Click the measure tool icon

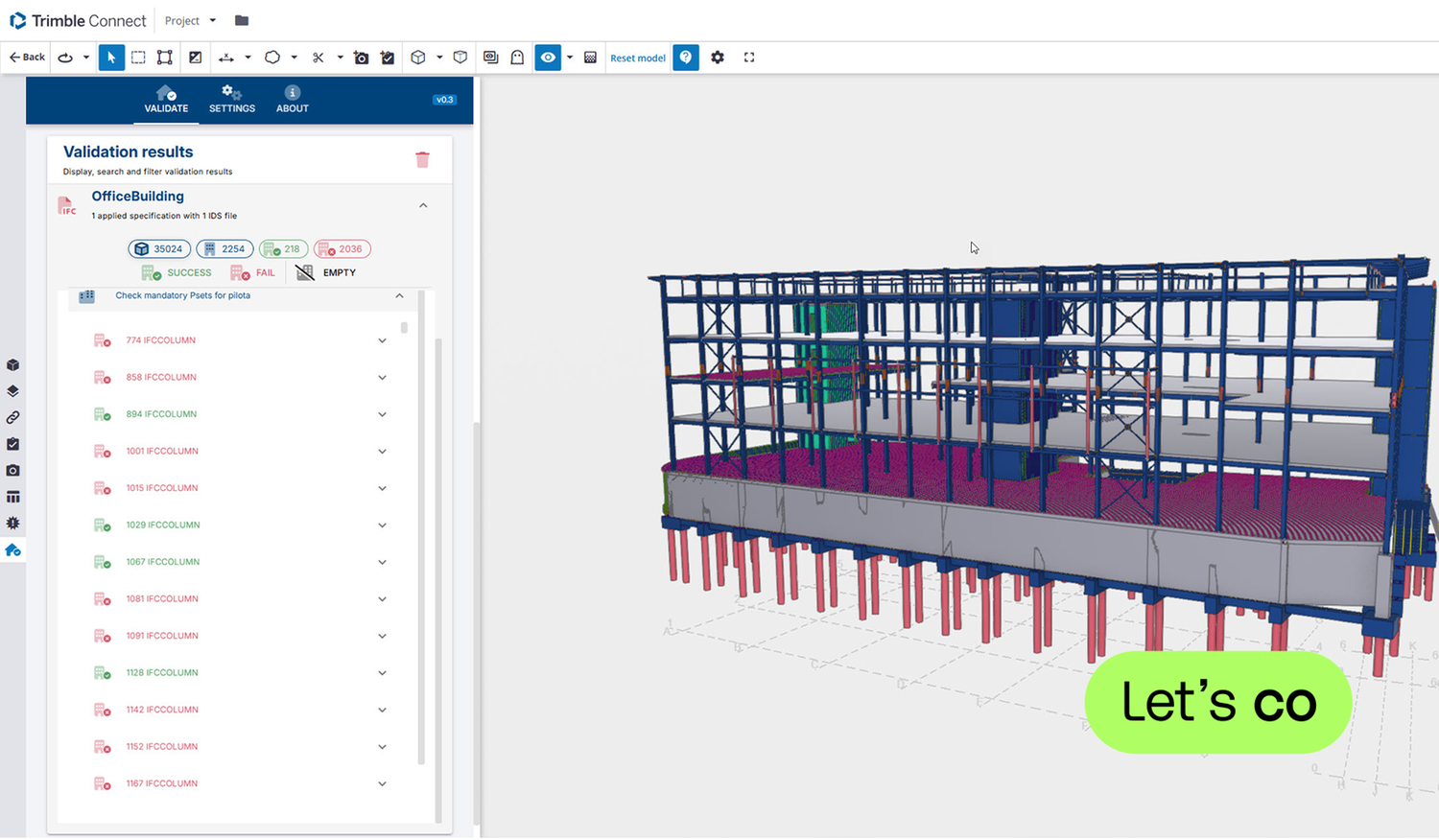coord(226,58)
